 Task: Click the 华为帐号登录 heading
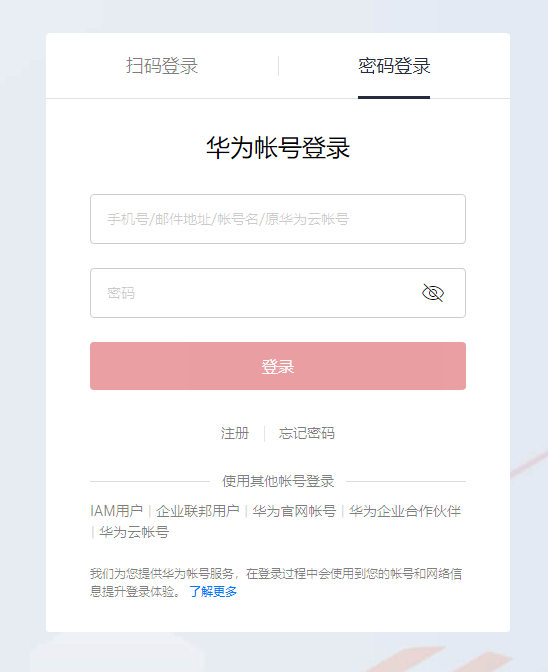click(x=278, y=148)
